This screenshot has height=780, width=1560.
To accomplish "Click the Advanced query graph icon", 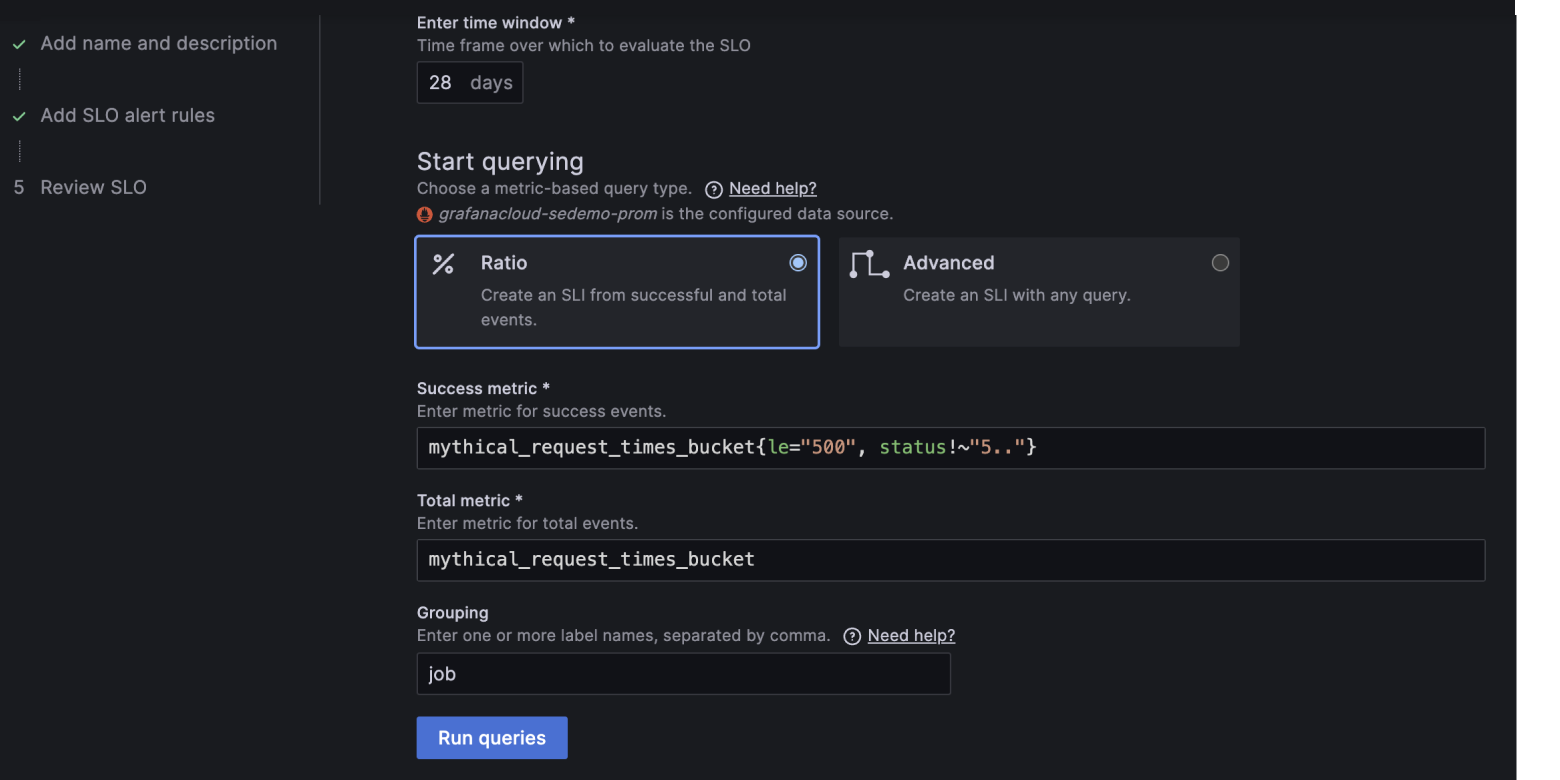I will 868,263.
